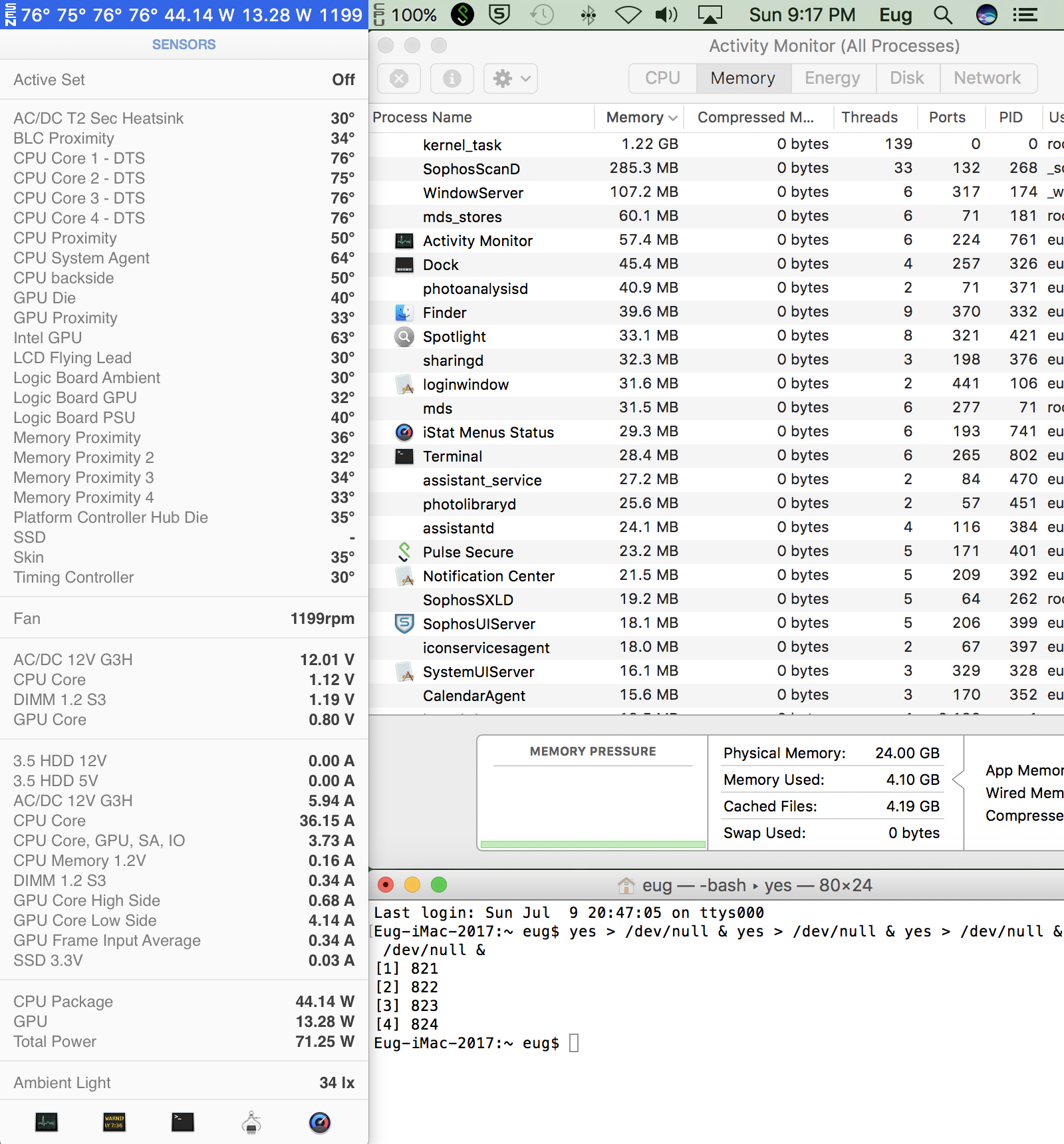Click the Fan 1199rpm sensor row
This screenshot has width=1064, height=1144.
184,619
